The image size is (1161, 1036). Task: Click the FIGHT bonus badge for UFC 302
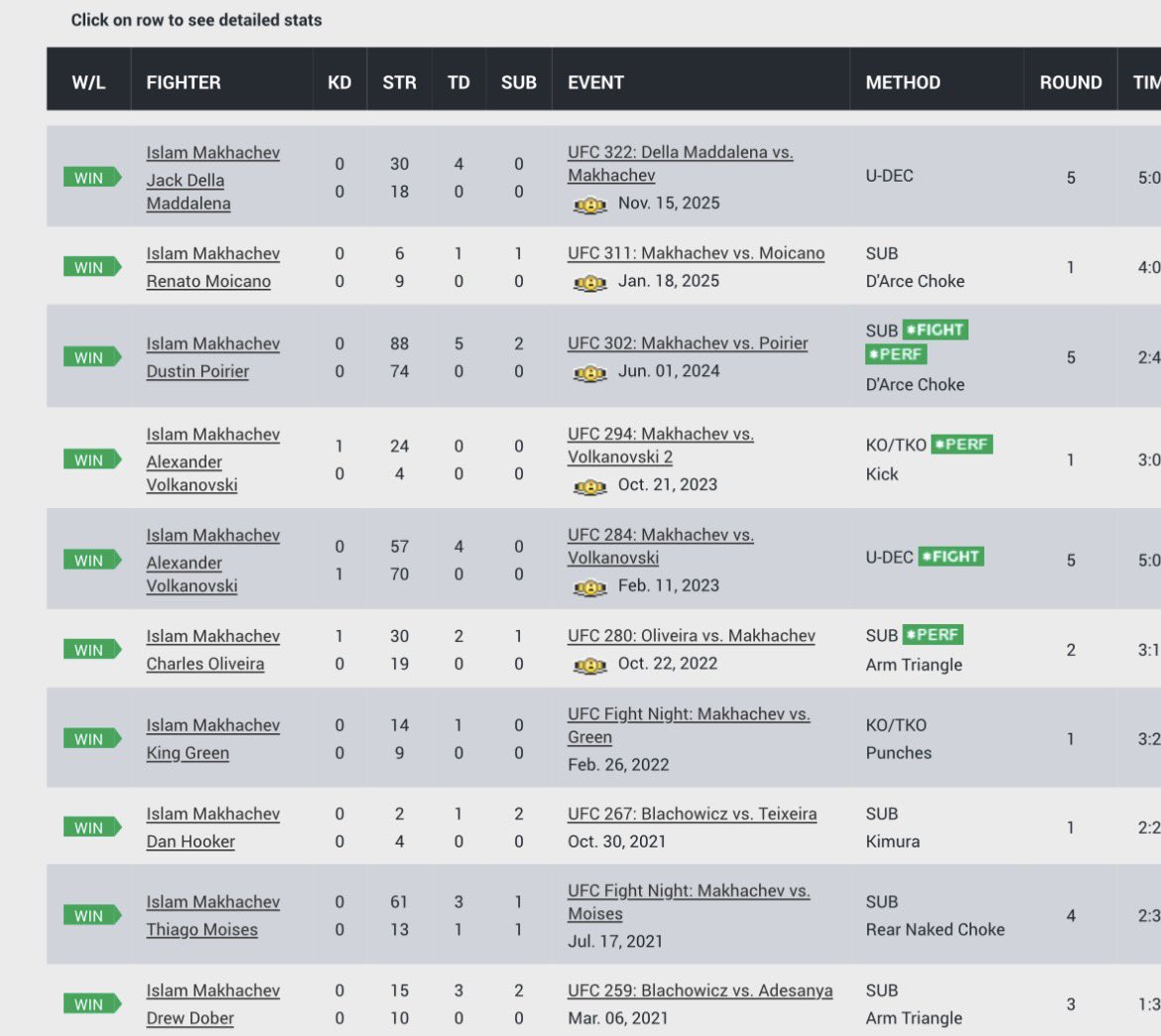[x=935, y=329]
